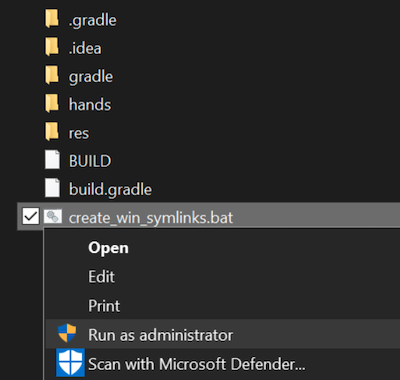Select the .gradle folder name
Image resolution: width=400 pixels, height=380 pixels.
point(93,21)
